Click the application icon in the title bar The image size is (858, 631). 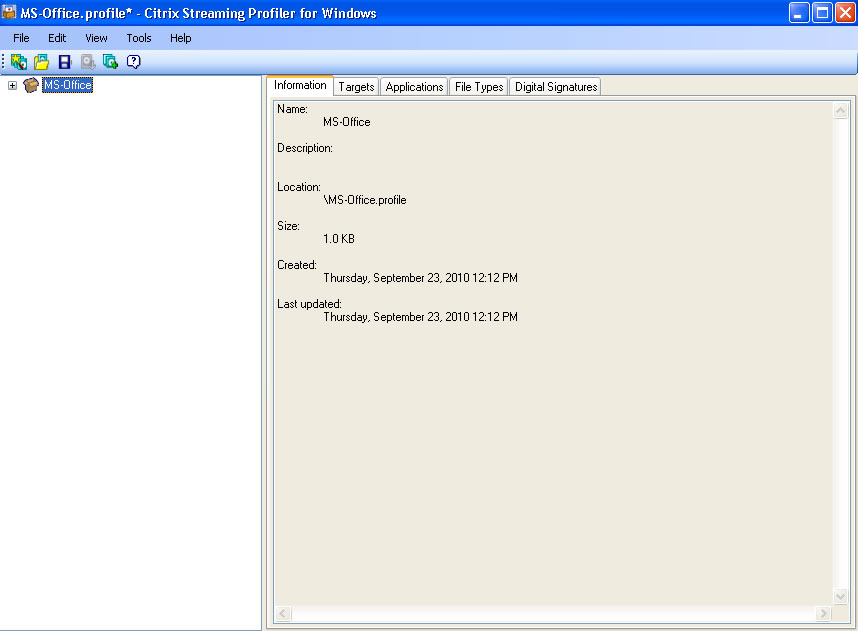[x=9, y=11]
